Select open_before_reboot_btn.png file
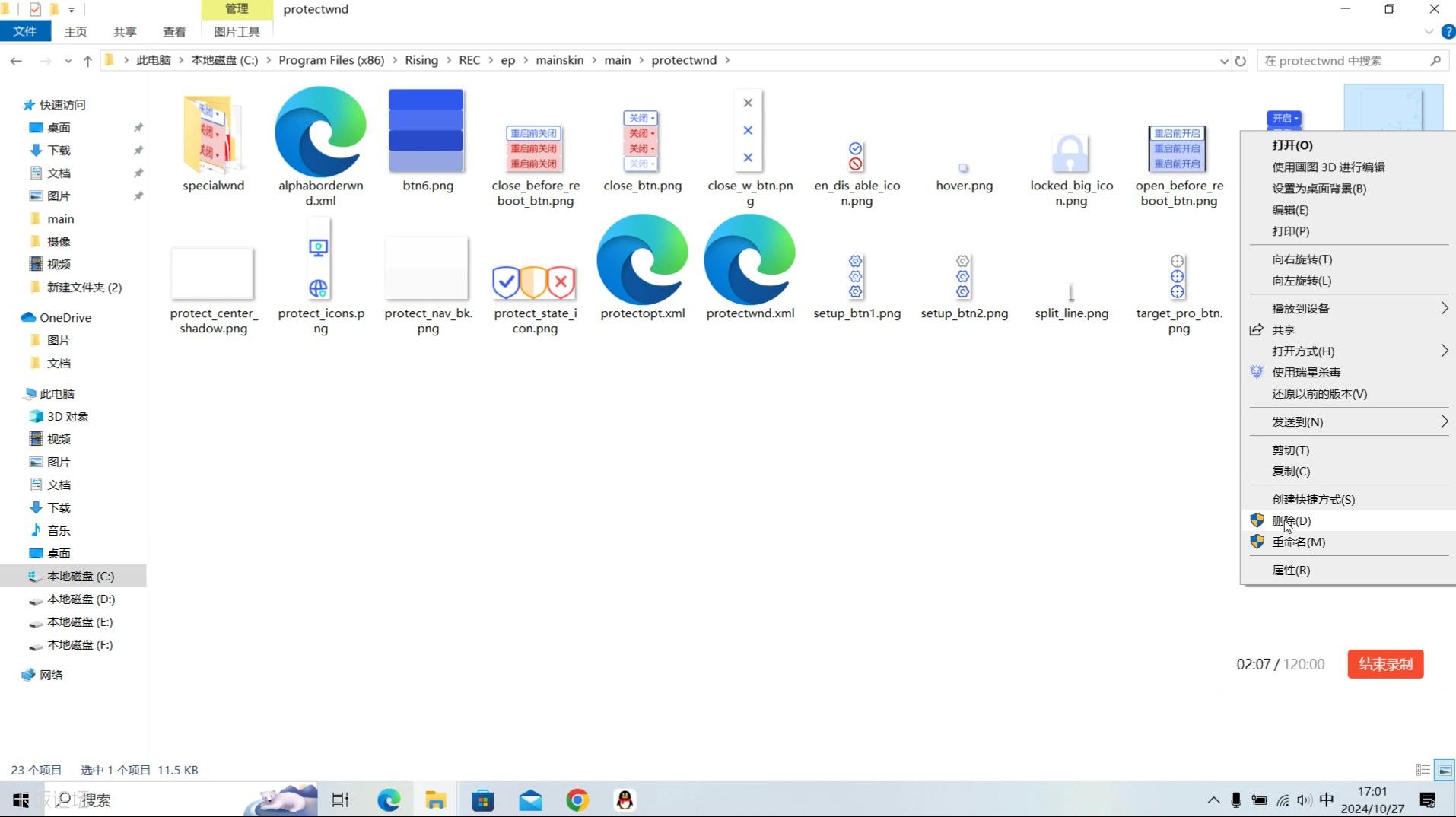 (1178, 166)
